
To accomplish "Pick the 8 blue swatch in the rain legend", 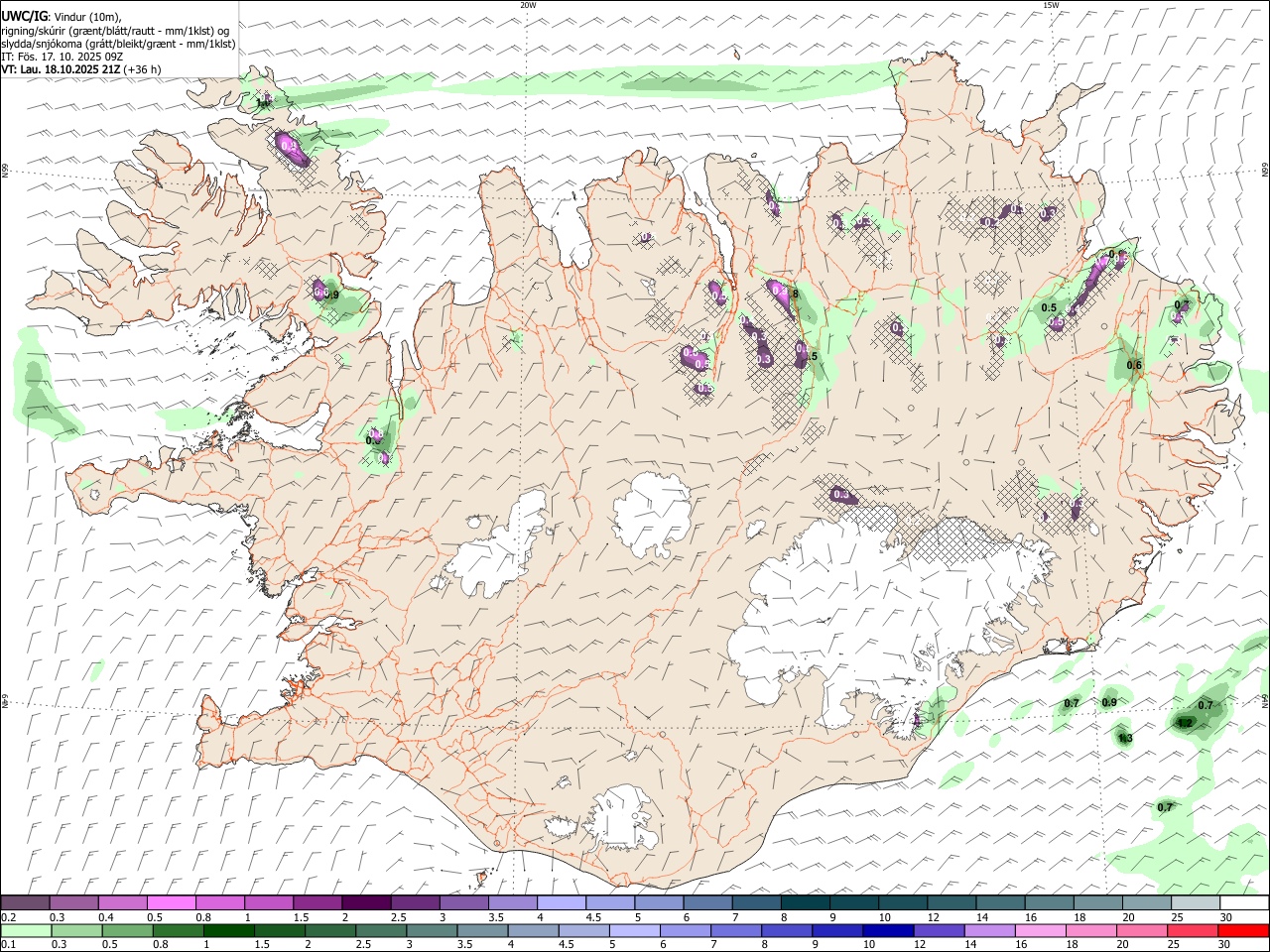I will point(787,931).
